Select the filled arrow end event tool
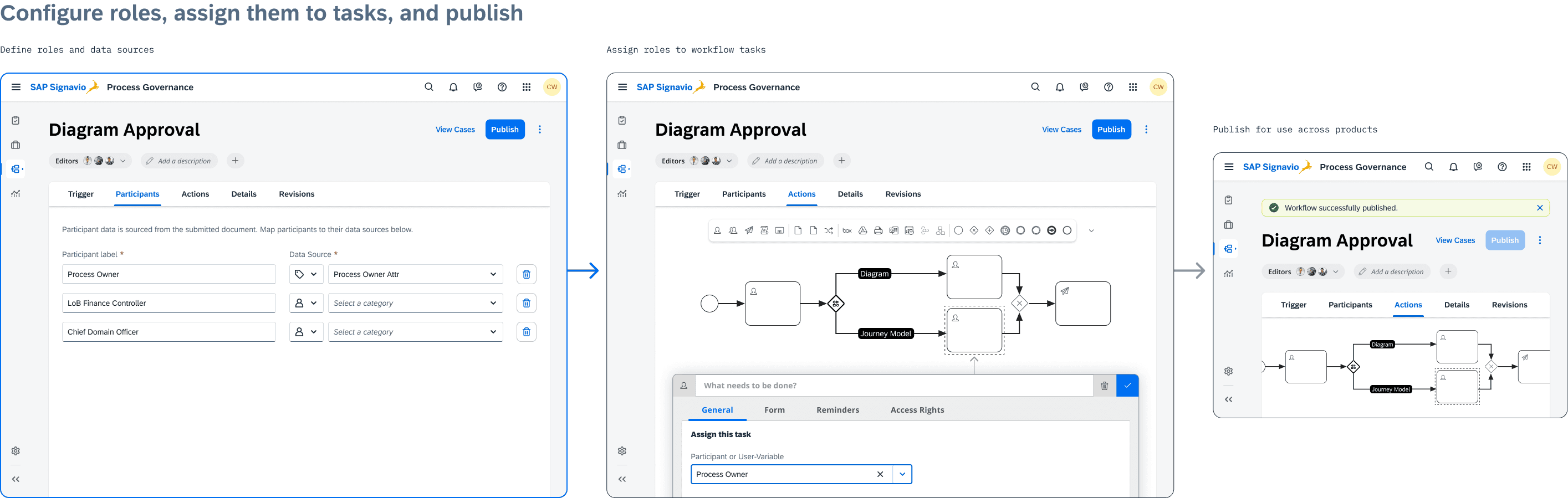Image resolution: width=1568 pixels, height=498 pixels. tap(1051, 230)
